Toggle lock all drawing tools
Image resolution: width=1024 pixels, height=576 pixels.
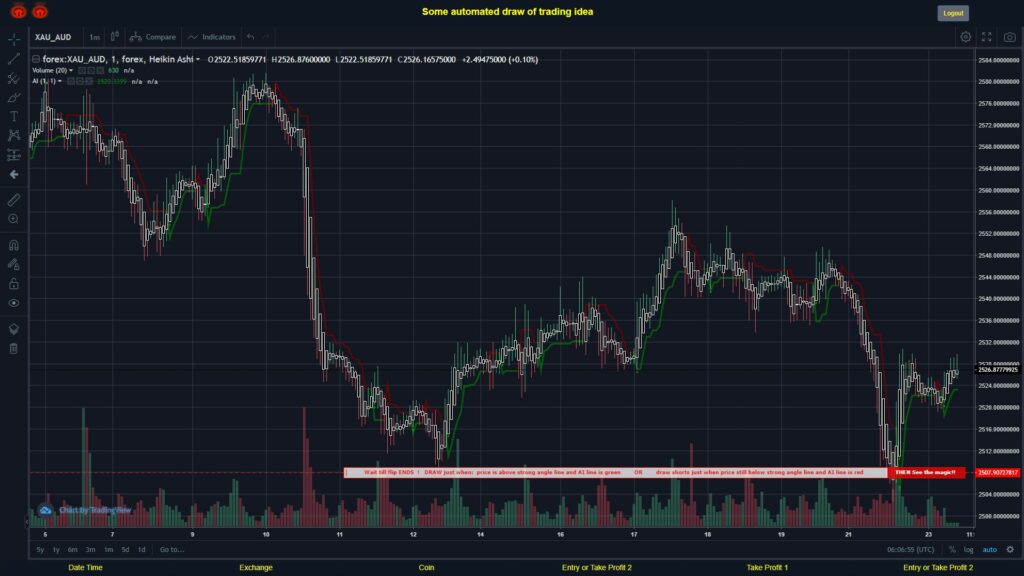click(x=14, y=283)
